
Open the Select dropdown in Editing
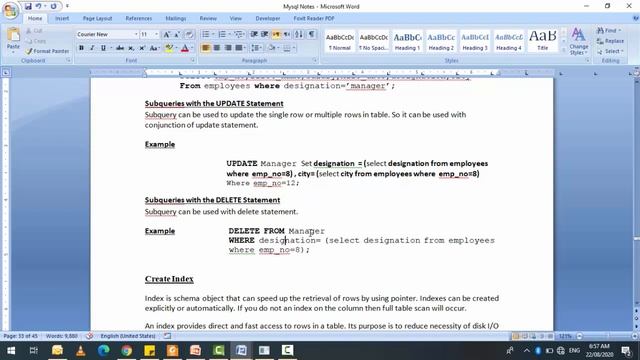coord(610,51)
